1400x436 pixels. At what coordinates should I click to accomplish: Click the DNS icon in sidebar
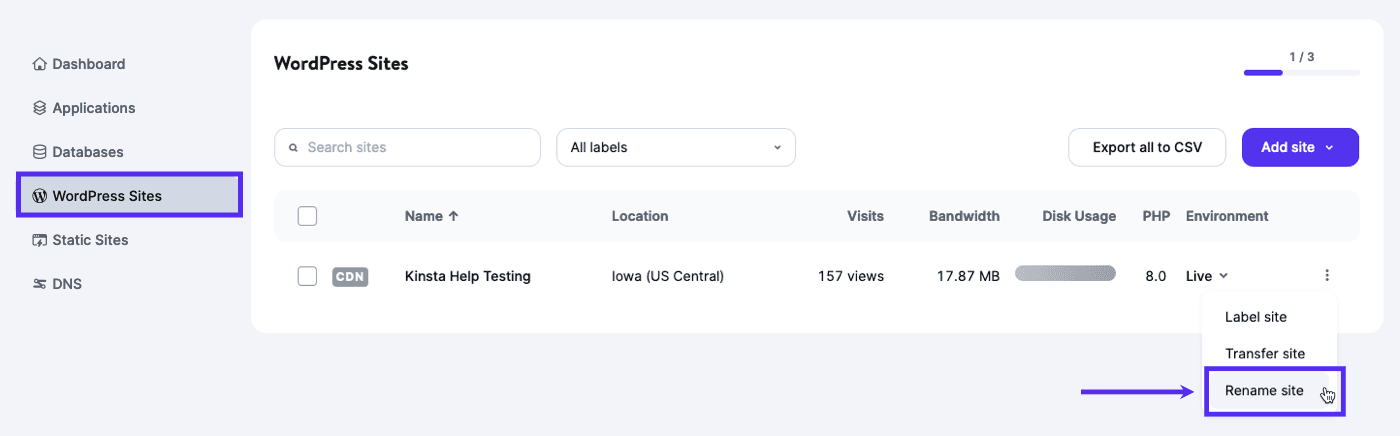click(40, 284)
